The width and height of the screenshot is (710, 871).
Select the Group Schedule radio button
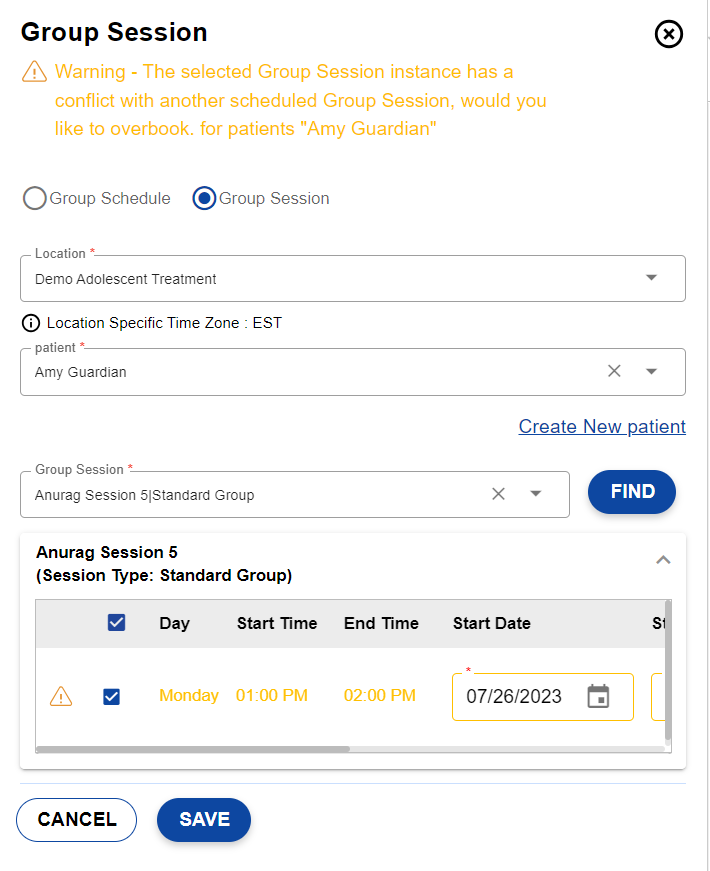(35, 198)
